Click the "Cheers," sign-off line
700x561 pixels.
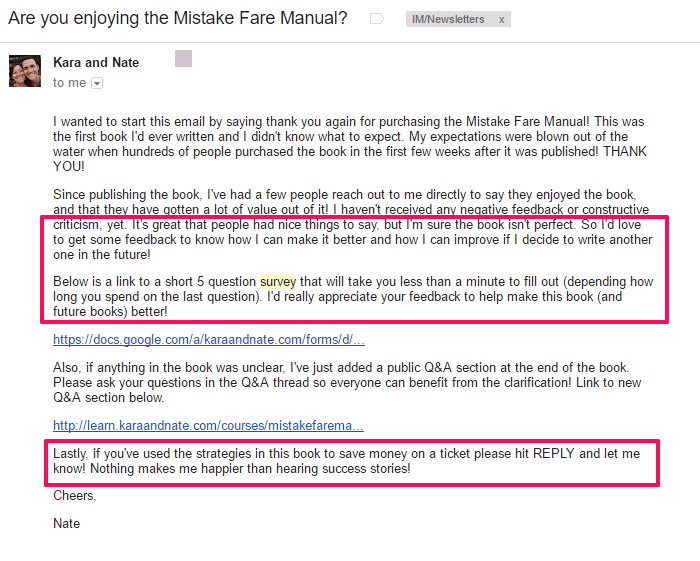coord(75,496)
